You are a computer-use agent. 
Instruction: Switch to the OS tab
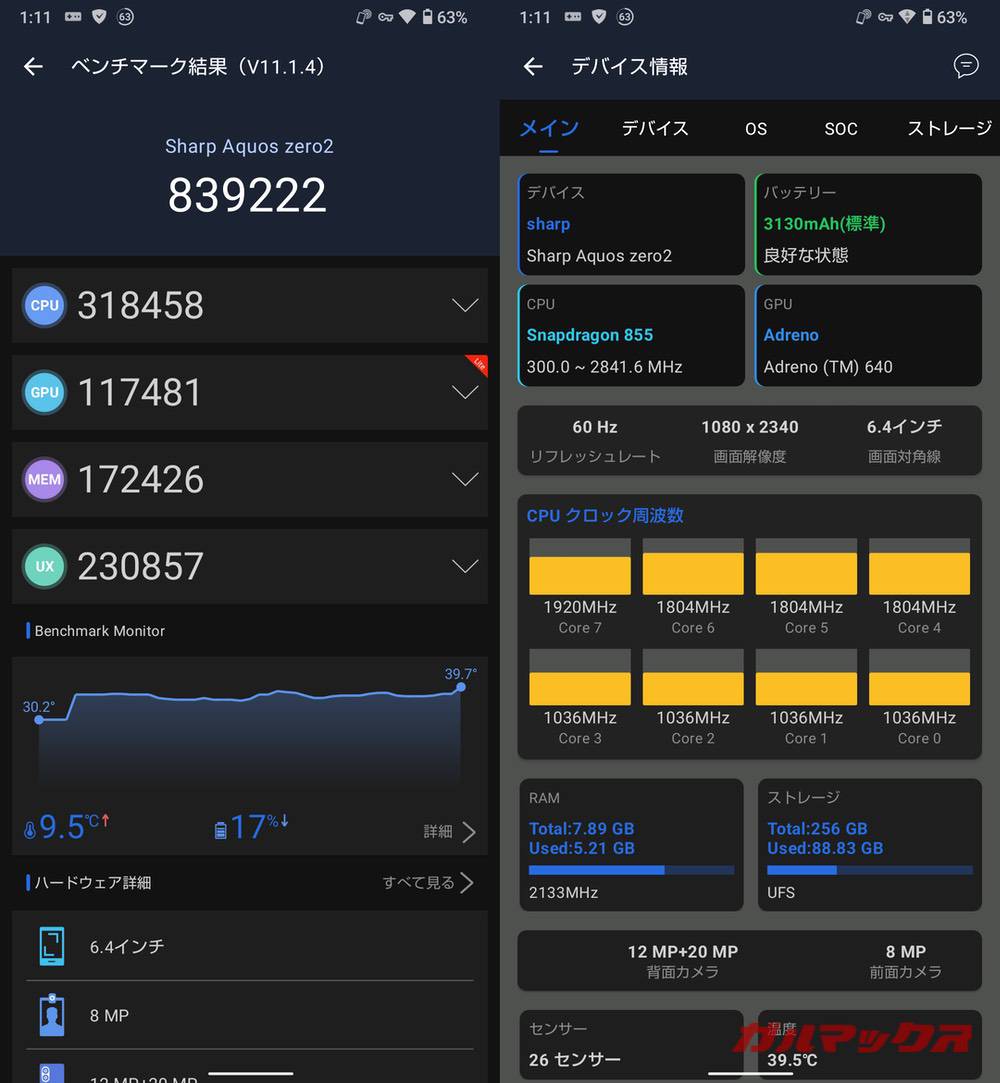coord(756,129)
